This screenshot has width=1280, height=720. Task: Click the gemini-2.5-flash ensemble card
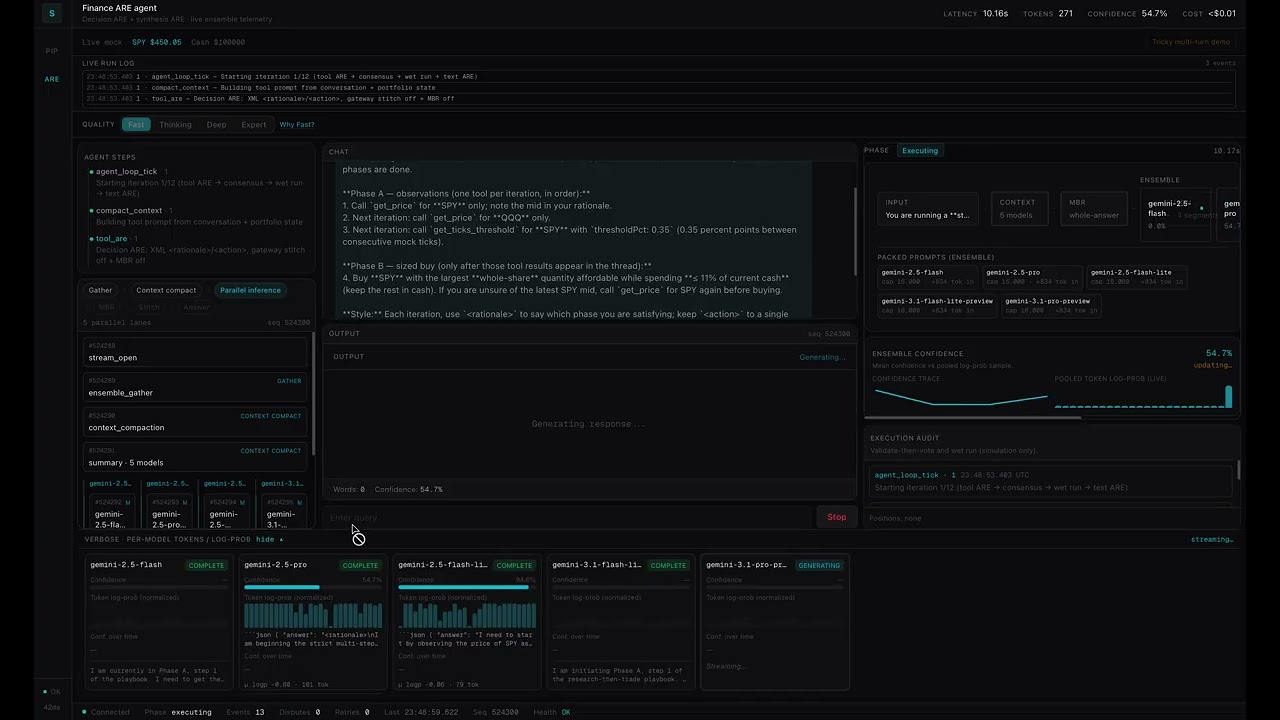pyautogui.click(x=1175, y=214)
